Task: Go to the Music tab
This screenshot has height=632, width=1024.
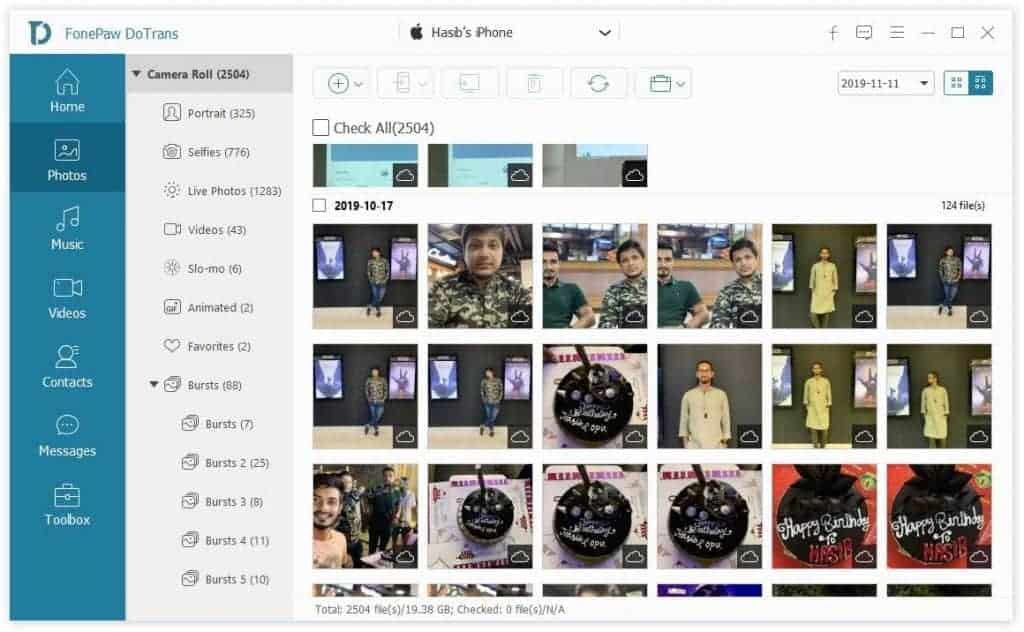Action: tap(67, 229)
